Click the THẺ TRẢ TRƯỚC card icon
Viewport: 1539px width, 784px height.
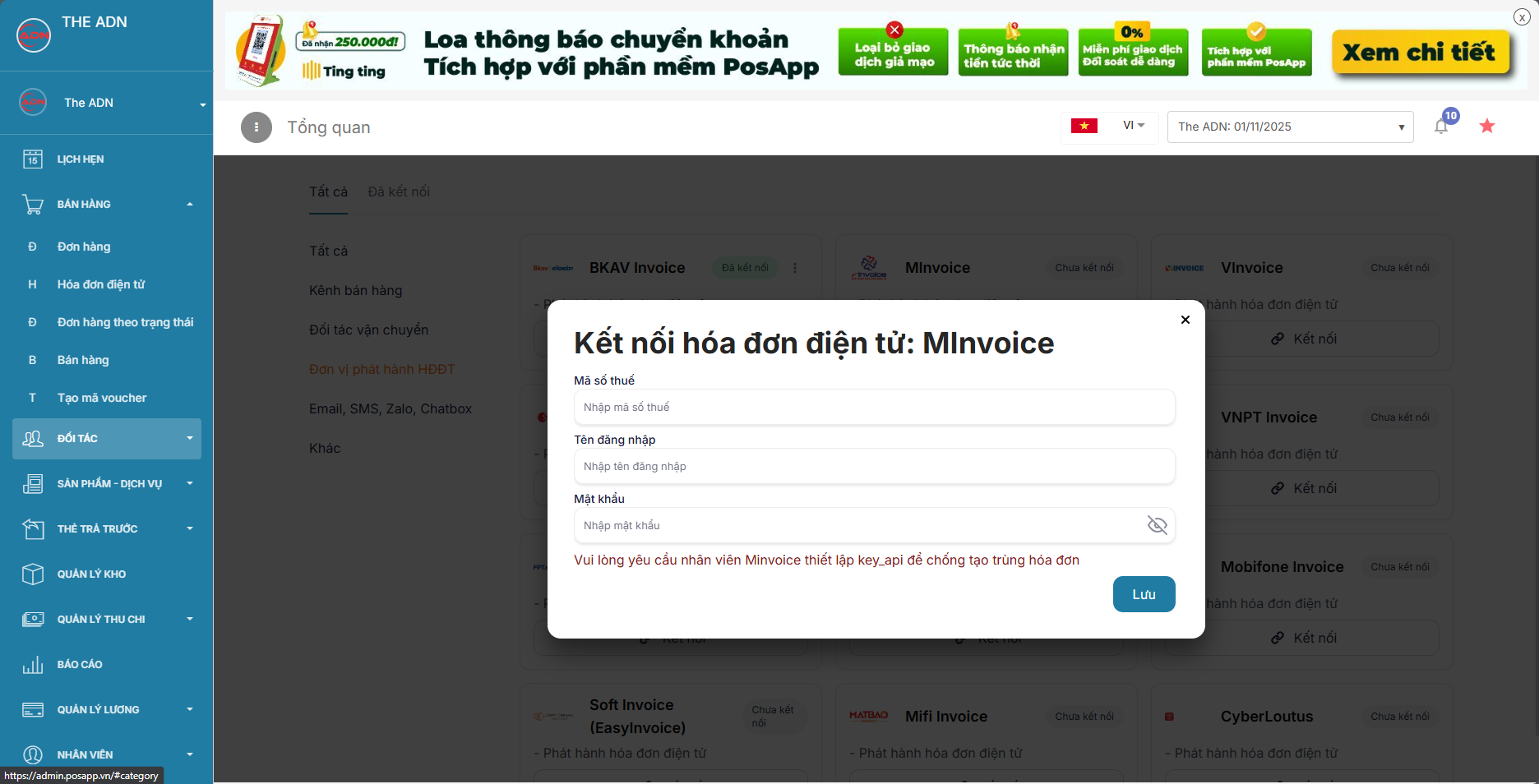click(x=33, y=529)
